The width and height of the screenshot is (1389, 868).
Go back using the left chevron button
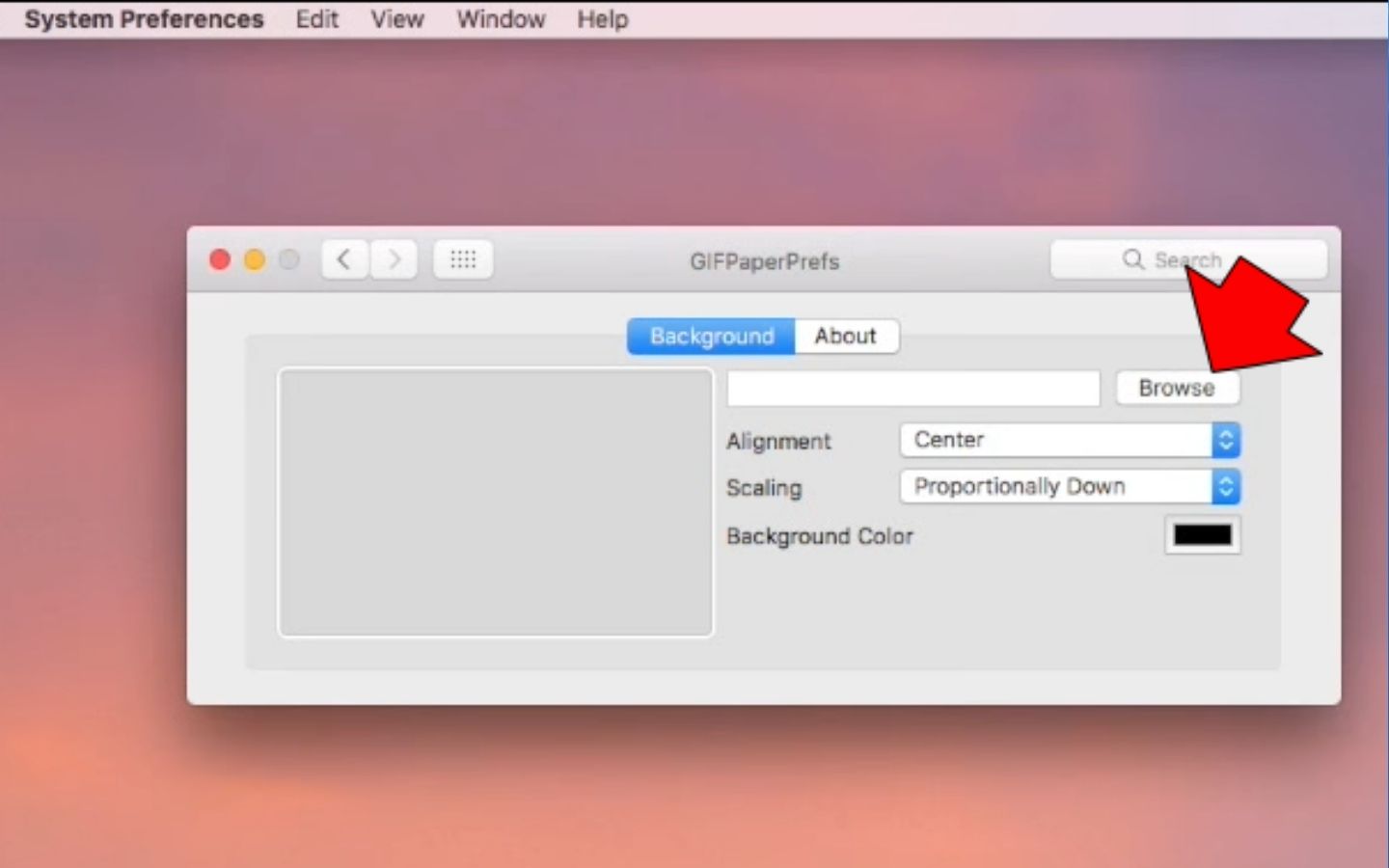point(344,259)
